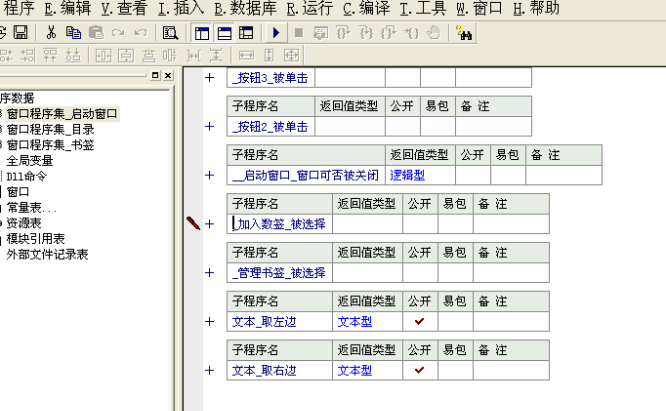This screenshot has height=411, width=666.
Task: Select 常量表... in tree
Action: tap(31, 208)
